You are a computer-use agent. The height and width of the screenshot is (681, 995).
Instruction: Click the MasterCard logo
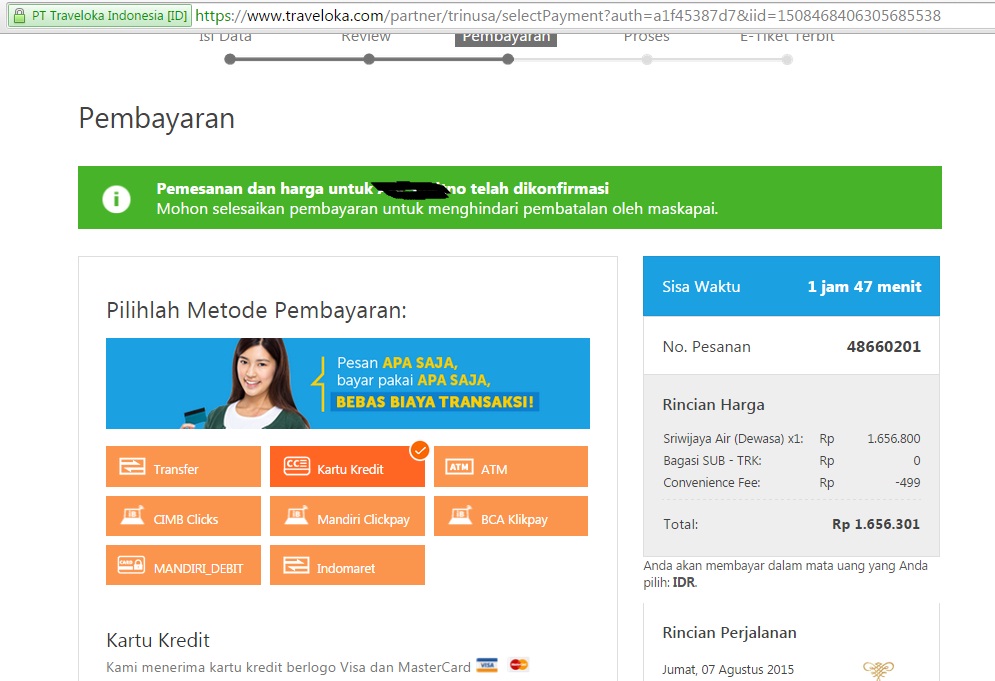(519, 664)
